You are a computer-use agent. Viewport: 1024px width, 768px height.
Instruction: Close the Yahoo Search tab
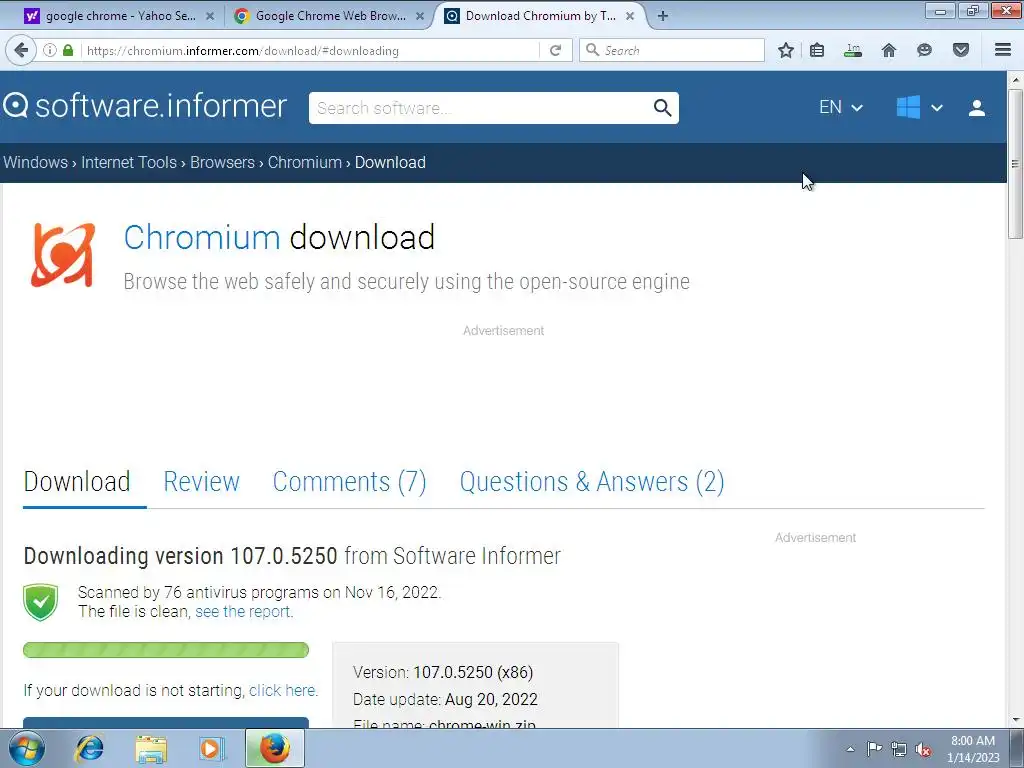tap(210, 16)
